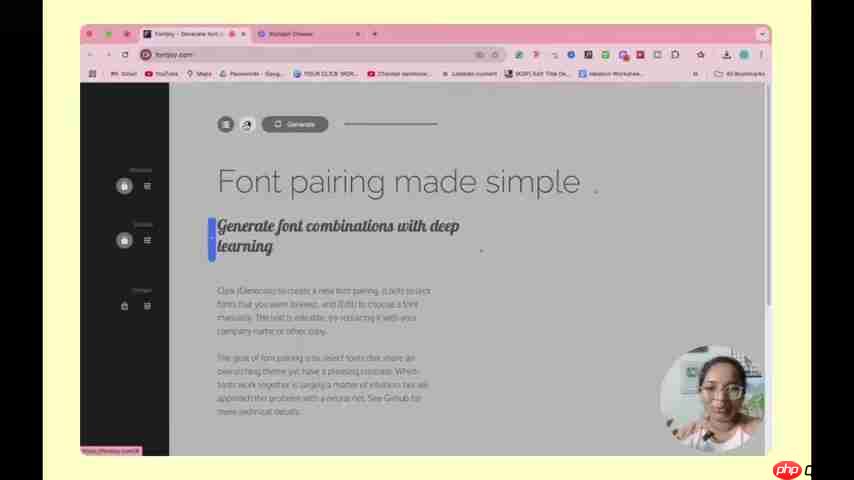Lock the heading font in sidebar
This screenshot has height=480, width=854.
[124, 186]
